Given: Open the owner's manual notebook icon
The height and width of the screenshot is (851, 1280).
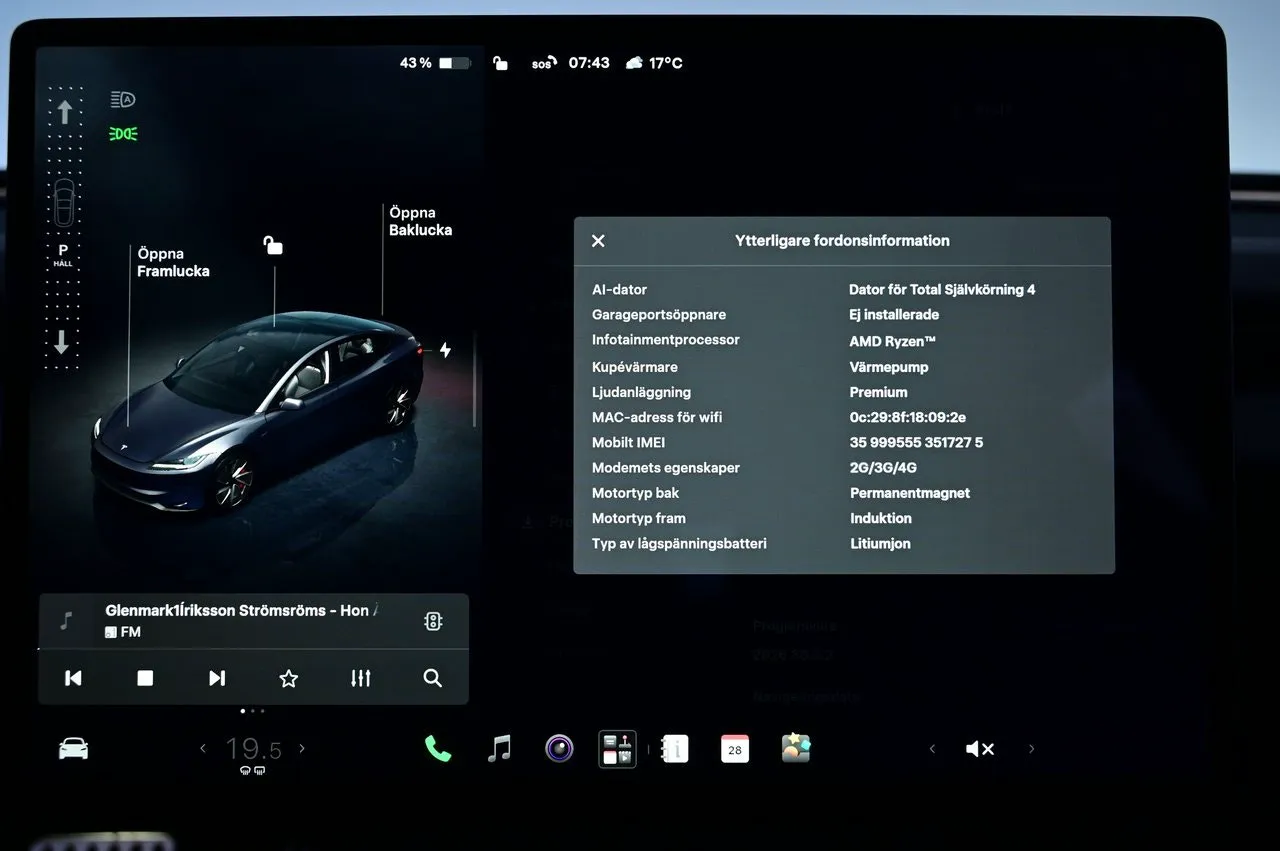Looking at the screenshot, I should pyautogui.click(x=675, y=748).
